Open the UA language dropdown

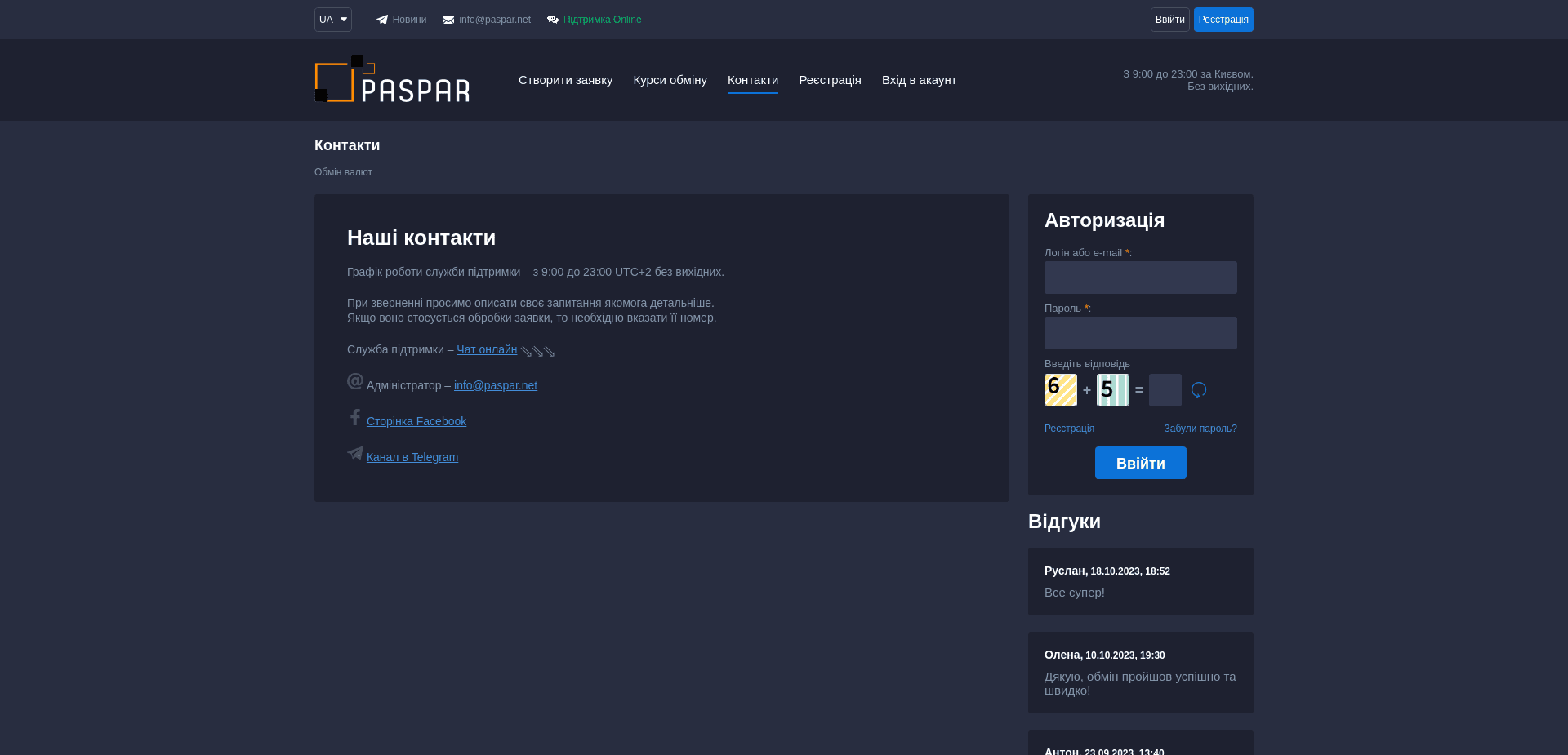(332, 19)
